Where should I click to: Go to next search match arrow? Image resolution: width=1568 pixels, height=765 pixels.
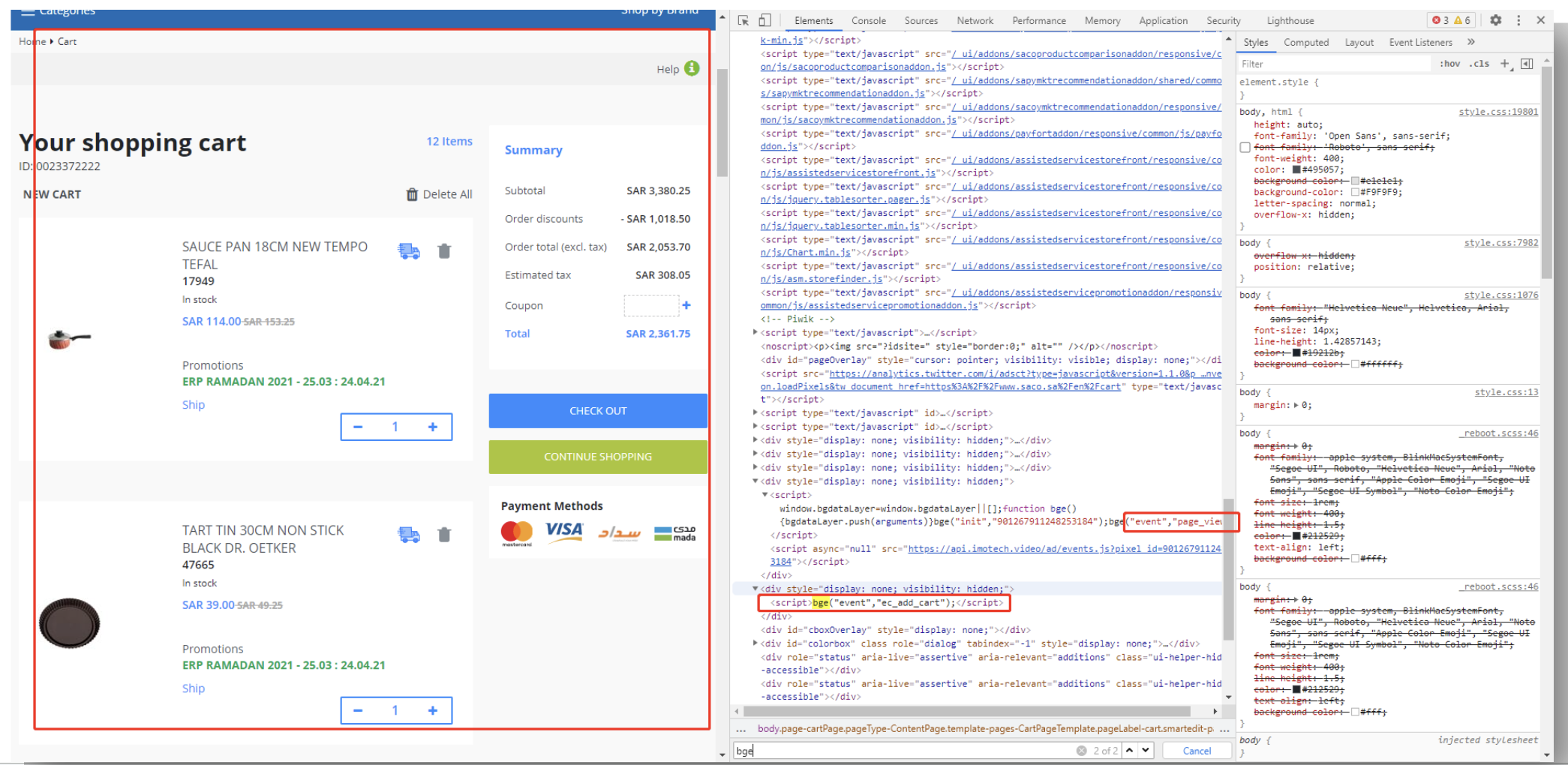pos(1146,750)
